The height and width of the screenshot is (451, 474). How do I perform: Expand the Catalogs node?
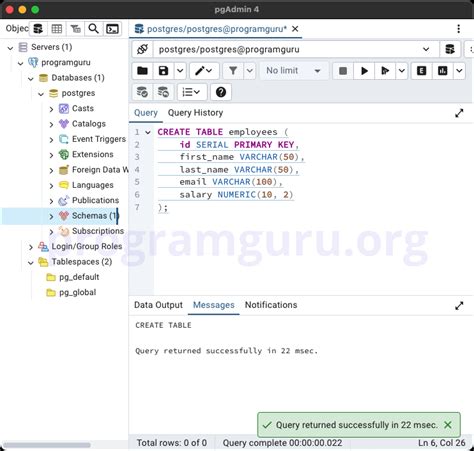[x=51, y=124]
